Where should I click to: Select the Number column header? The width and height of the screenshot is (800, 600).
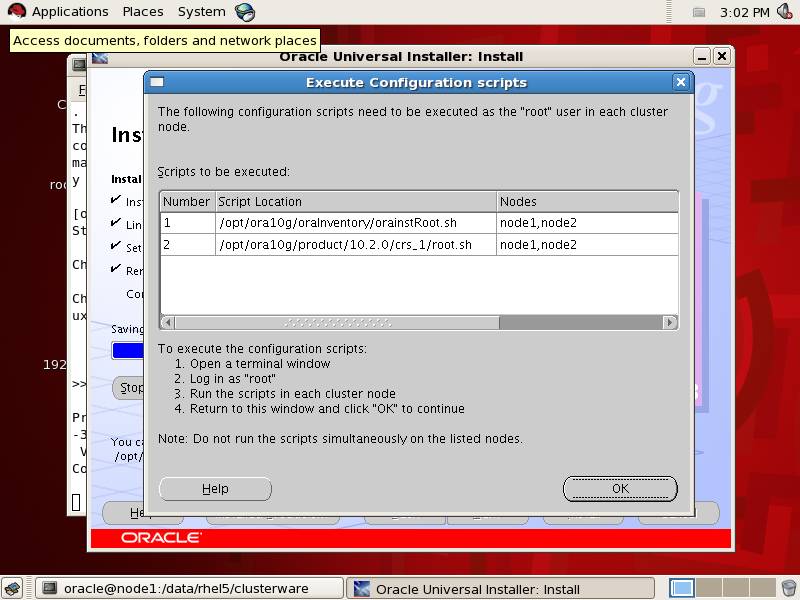coord(187,202)
